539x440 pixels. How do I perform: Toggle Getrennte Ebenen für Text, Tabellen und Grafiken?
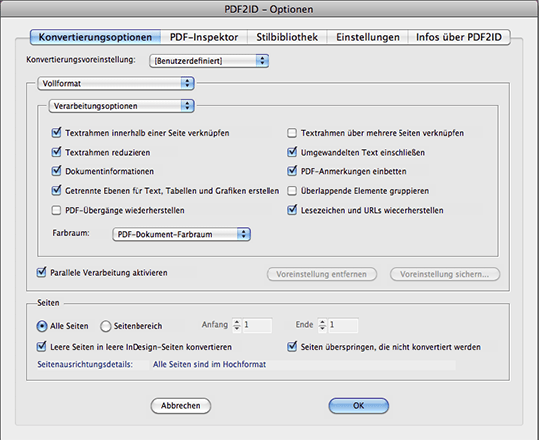click(56, 190)
